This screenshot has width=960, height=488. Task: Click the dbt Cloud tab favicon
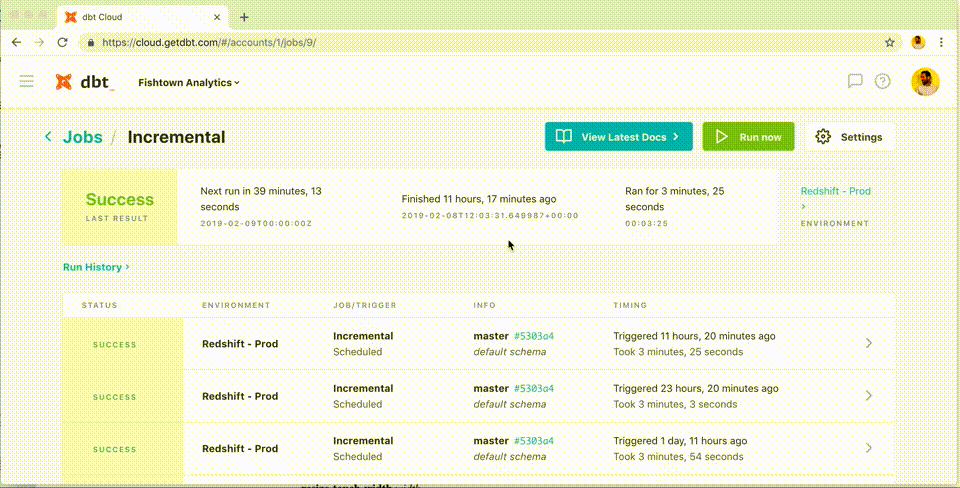tap(71, 17)
